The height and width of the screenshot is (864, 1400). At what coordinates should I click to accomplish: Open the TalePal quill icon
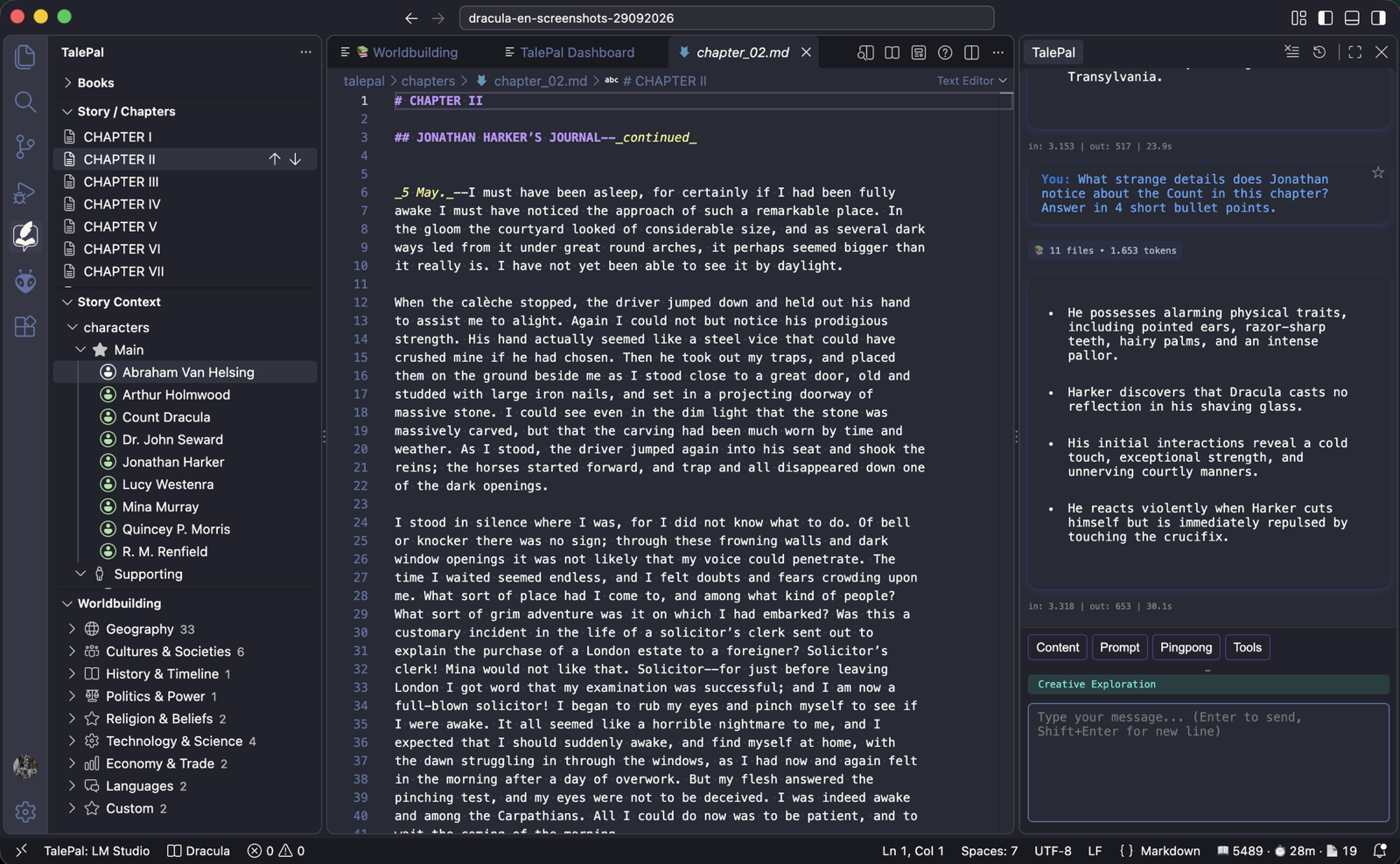click(x=25, y=235)
